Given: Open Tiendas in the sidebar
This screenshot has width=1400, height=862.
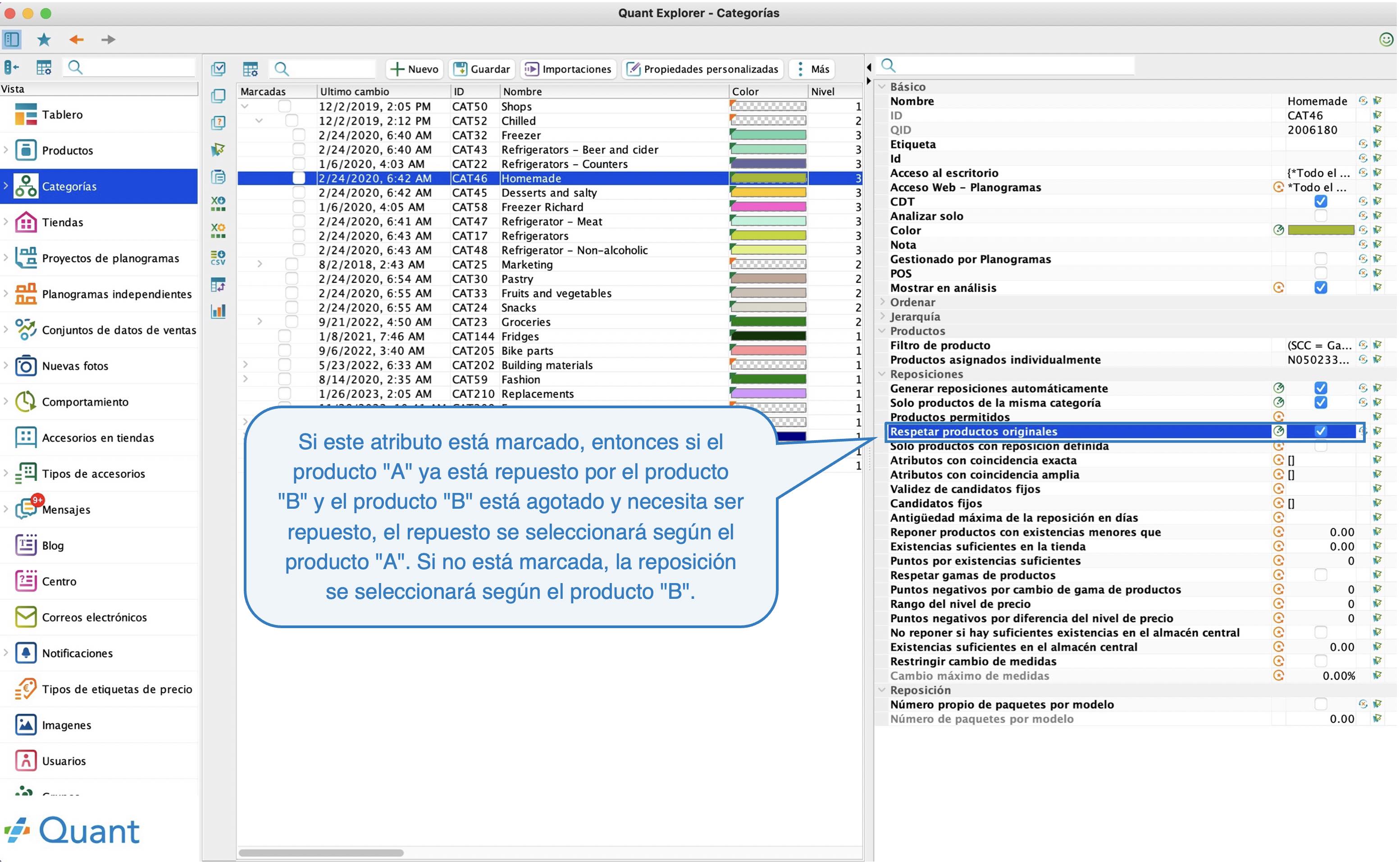Looking at the screenshot, I should tap(99, 222).
